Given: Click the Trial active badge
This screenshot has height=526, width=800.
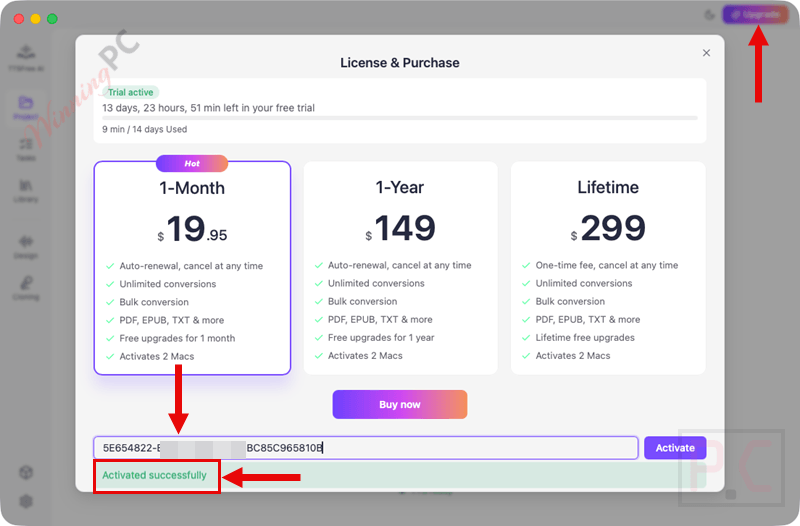Looking at the screenshot, I should click(x=131, y=92).
